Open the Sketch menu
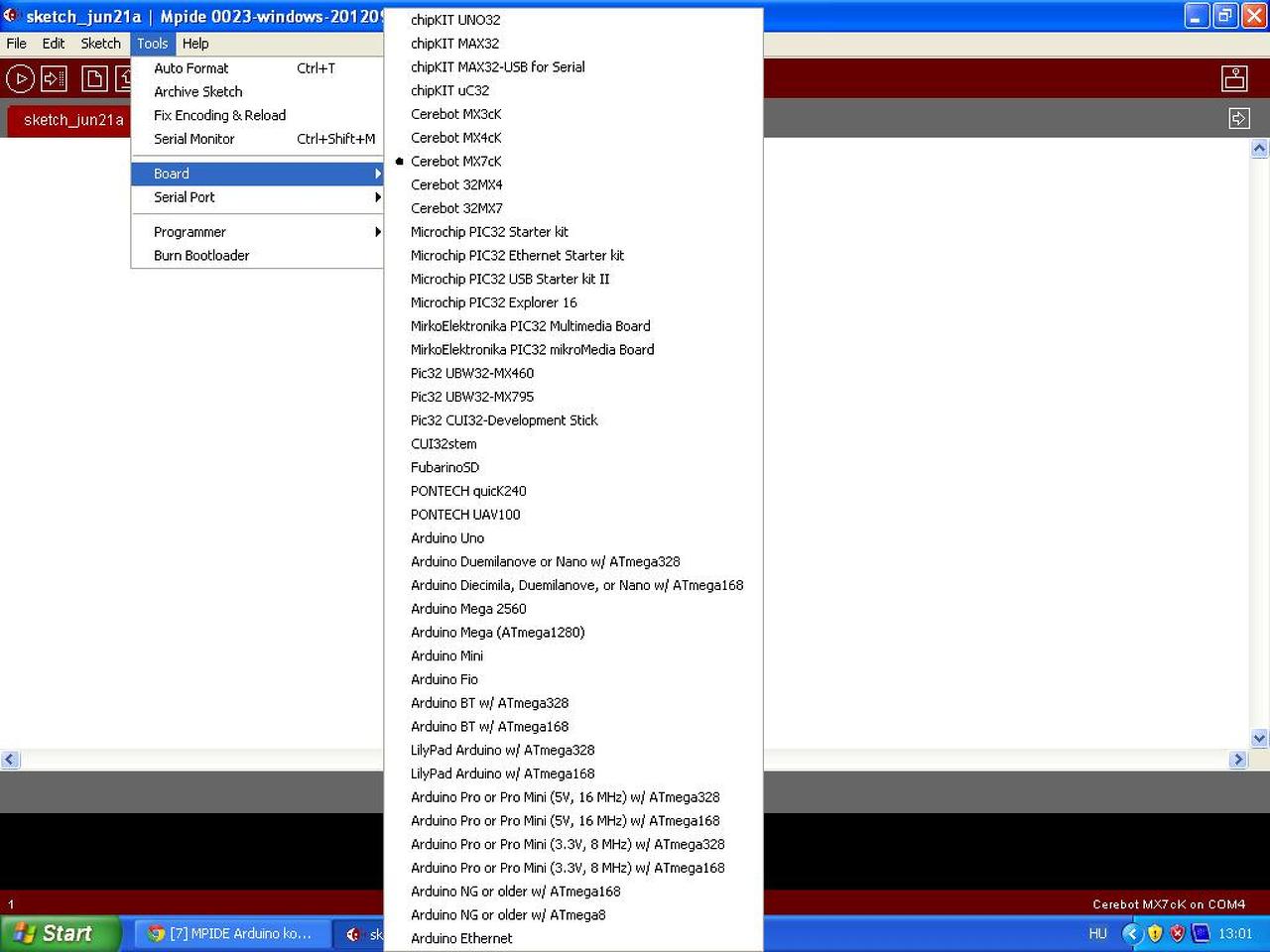This screenshot has height=952, width=1270. click(x=100, y=44)
